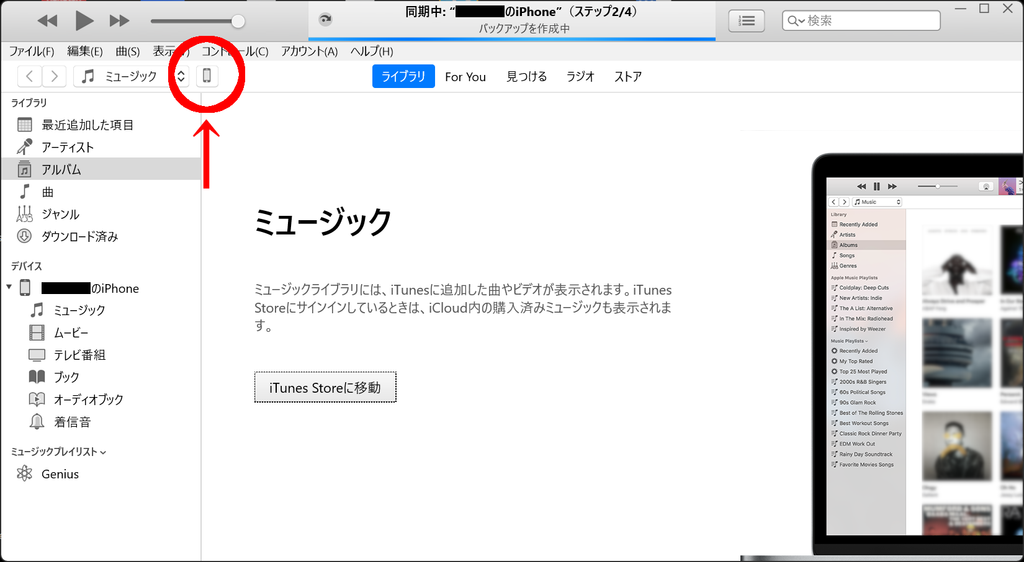
Task: Collapse the iPhone device tree triangle
Action: pyautogui.click(x=8, y=287)
